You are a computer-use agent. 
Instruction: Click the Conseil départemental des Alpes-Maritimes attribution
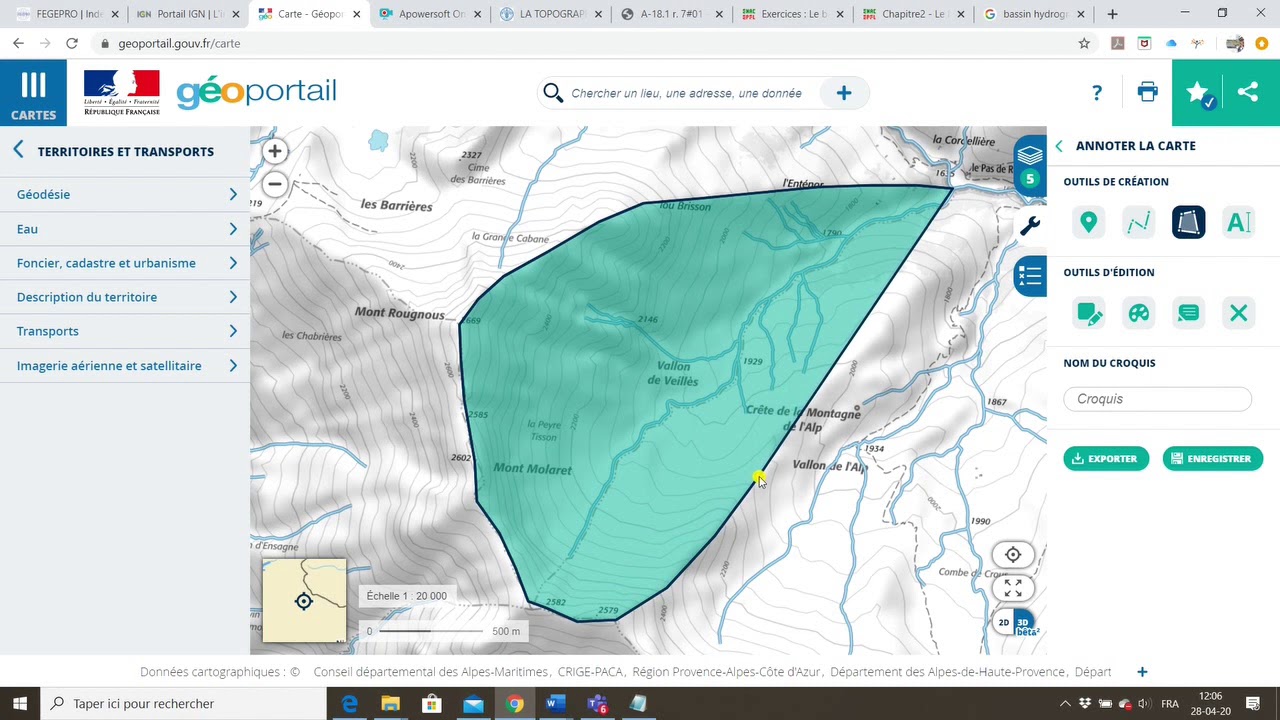[430, 672]
